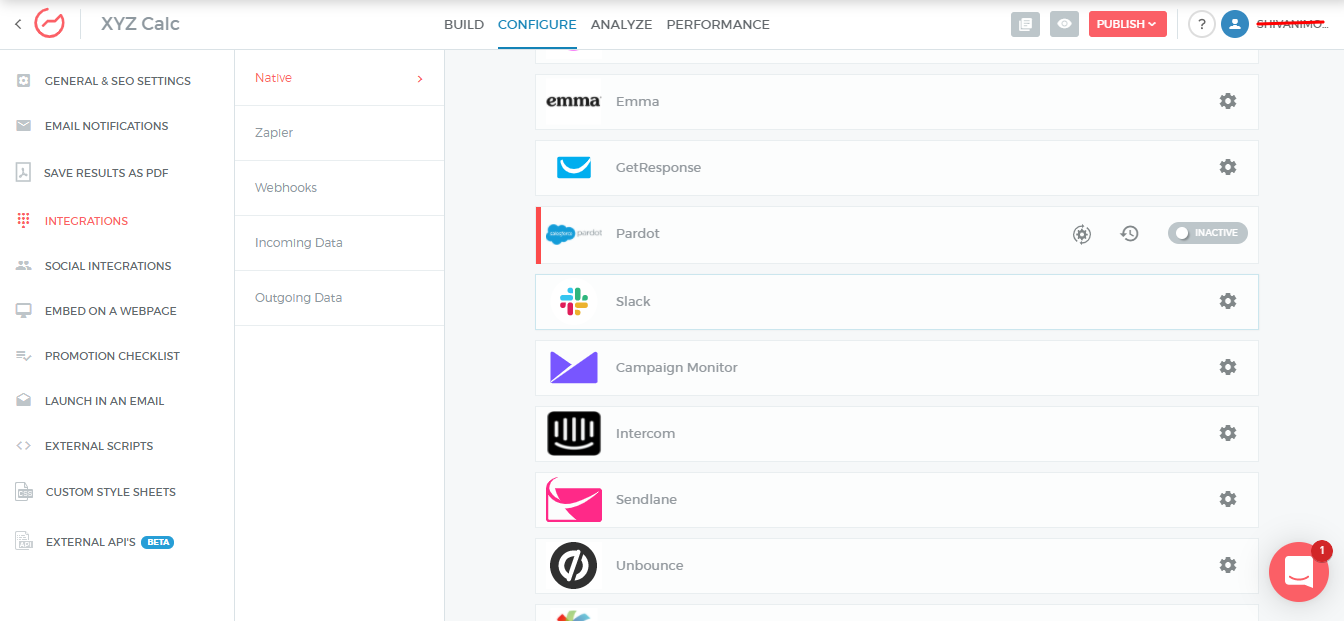Click the External API's file icon

point(24,541)
